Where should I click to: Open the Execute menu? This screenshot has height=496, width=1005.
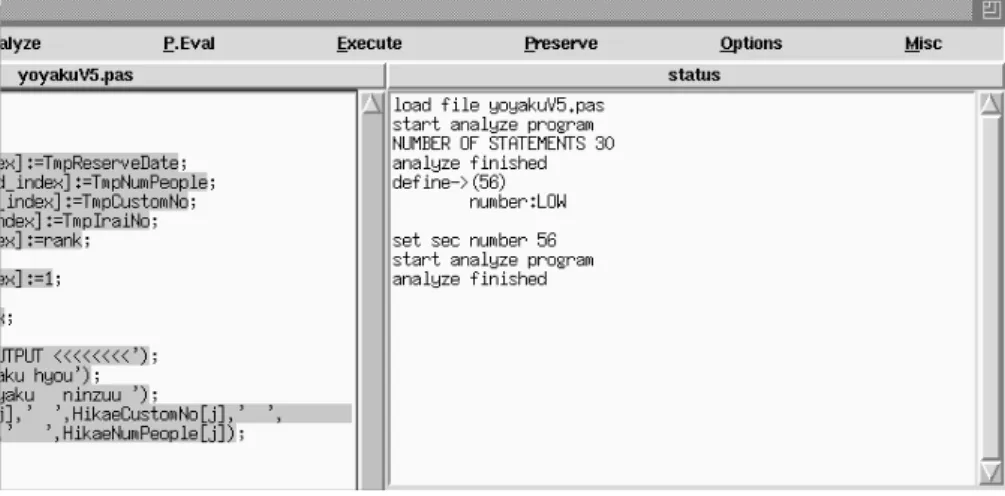[x=369, y=44]
